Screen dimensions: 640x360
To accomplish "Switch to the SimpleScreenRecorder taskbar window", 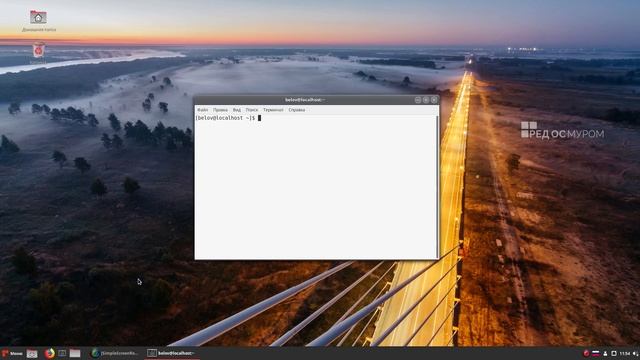I will [x=115, y=353].
